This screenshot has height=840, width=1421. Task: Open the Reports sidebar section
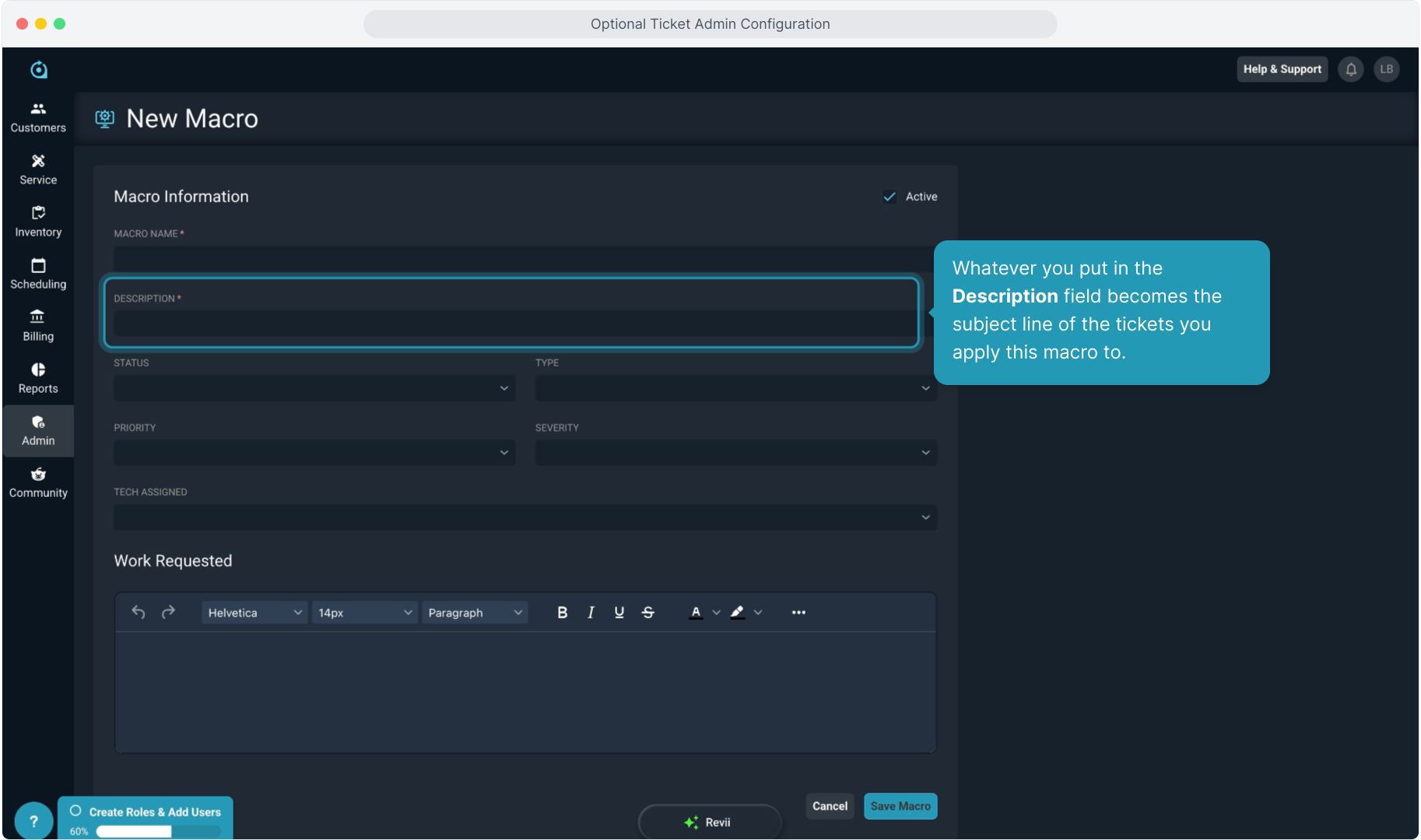(38, 378)
